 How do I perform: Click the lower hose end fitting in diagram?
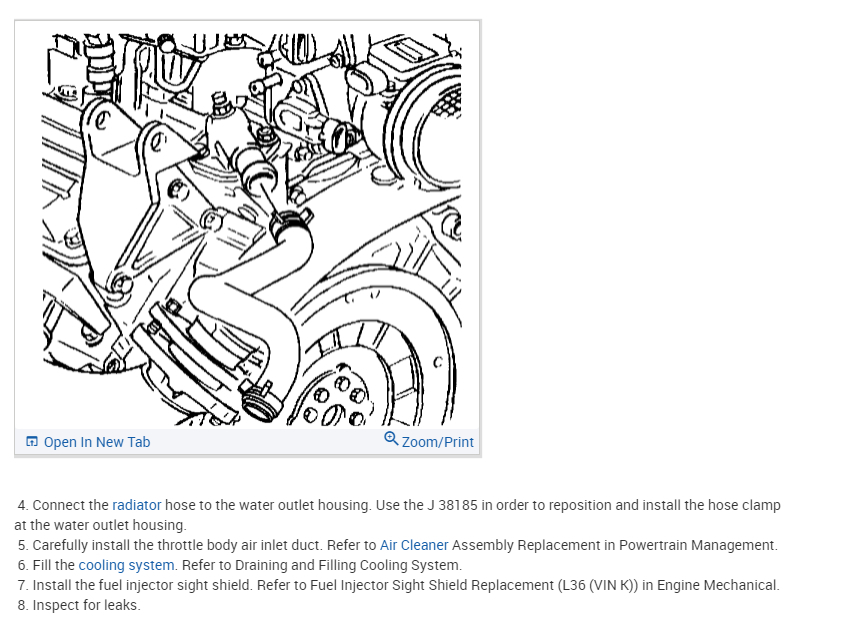[x=262, y=403]
